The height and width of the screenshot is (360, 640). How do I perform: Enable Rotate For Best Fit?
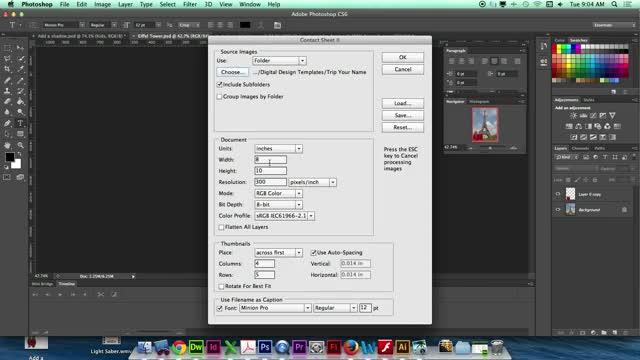pos(221,286)
